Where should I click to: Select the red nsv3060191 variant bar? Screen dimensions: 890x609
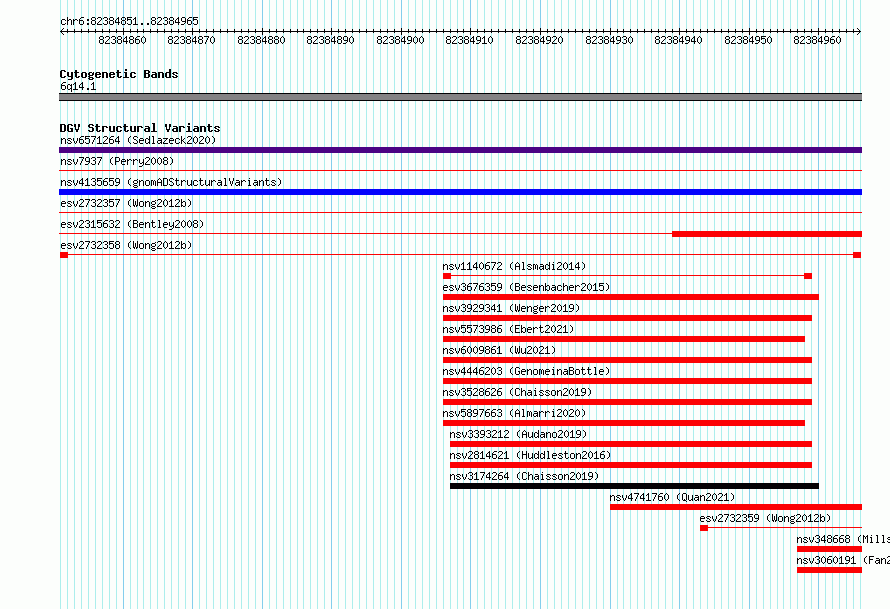pyautogui.click(x=829, y=570)
